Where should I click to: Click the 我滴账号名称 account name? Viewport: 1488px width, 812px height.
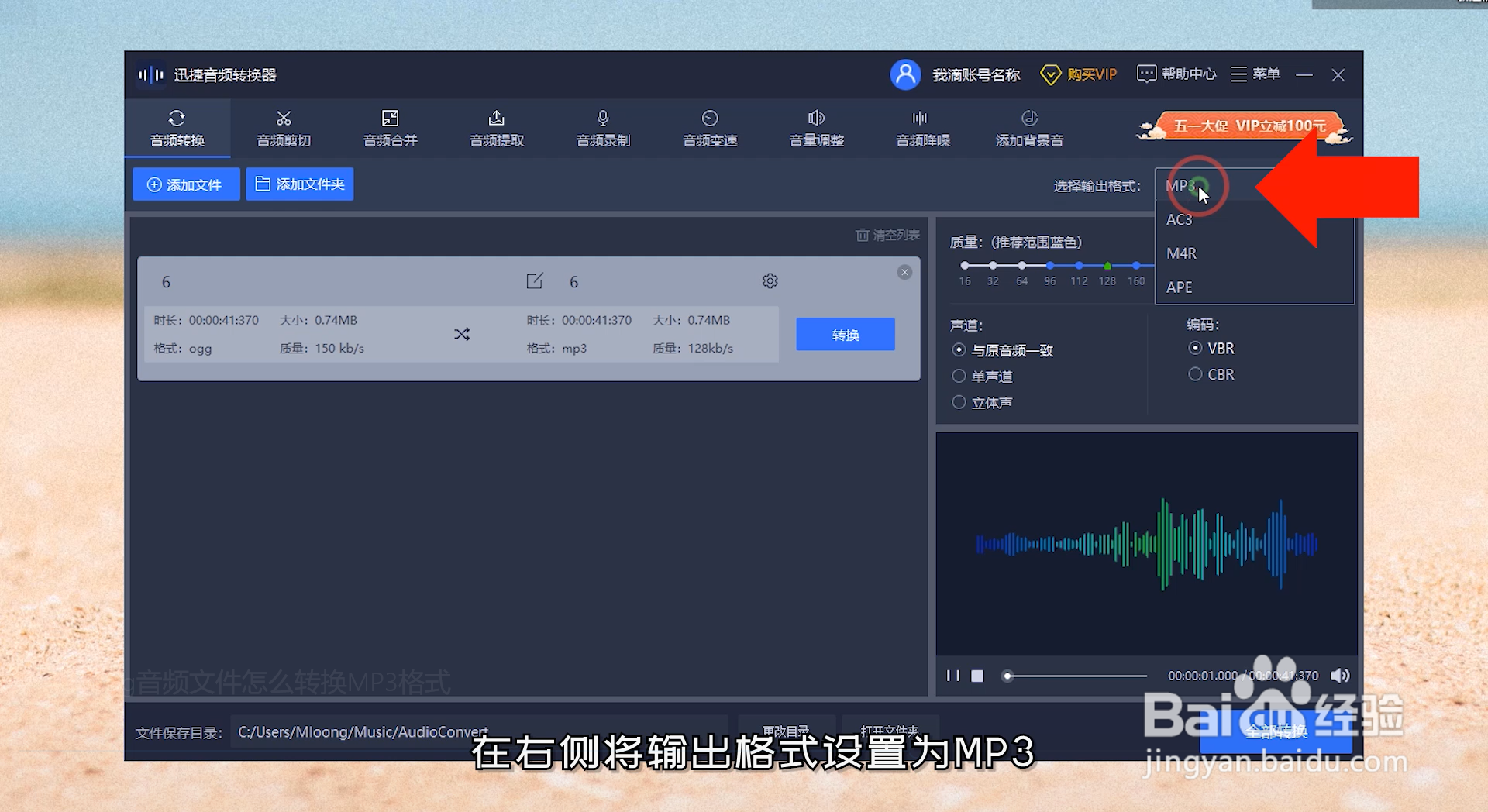(976, 75)
